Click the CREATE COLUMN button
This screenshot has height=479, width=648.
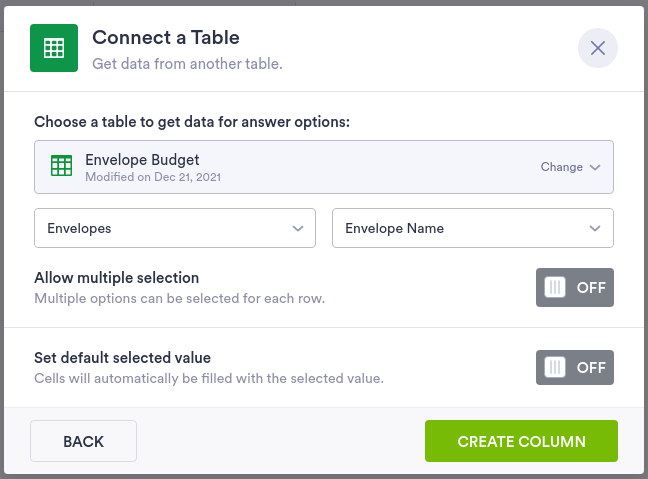coord(521,441)
